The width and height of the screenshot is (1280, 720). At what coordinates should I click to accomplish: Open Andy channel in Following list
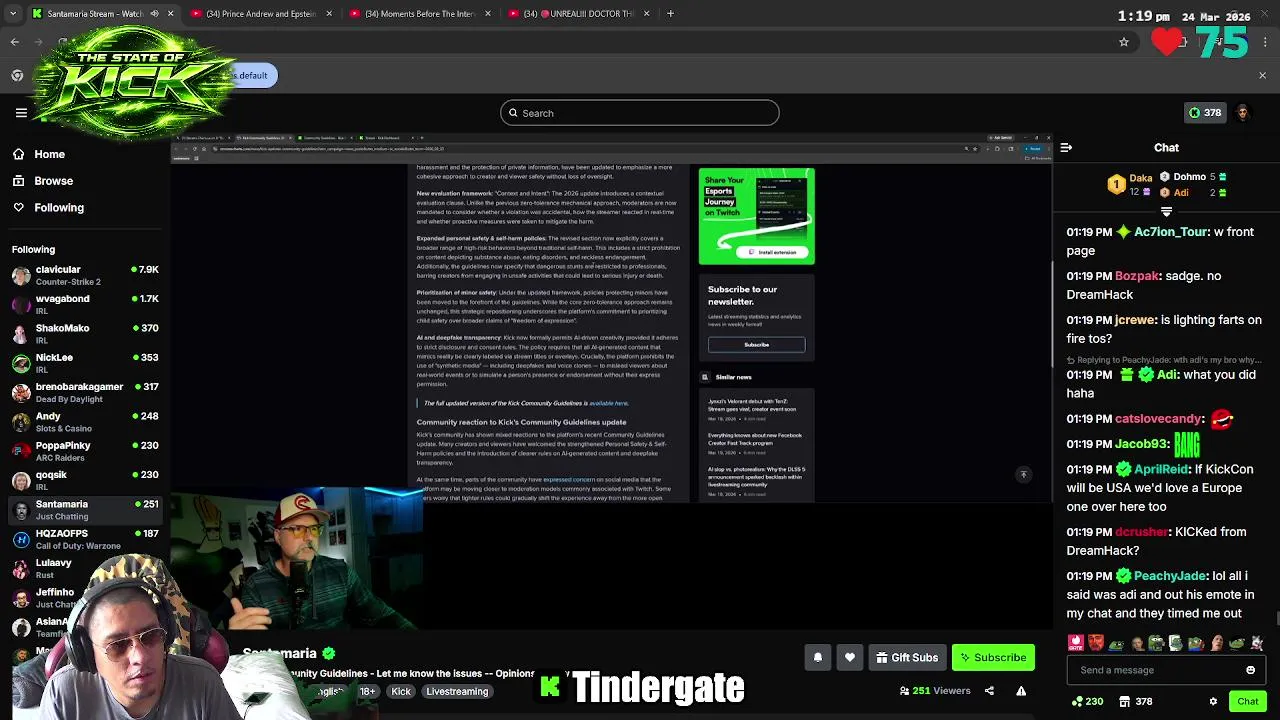click(x=85, y=422)
